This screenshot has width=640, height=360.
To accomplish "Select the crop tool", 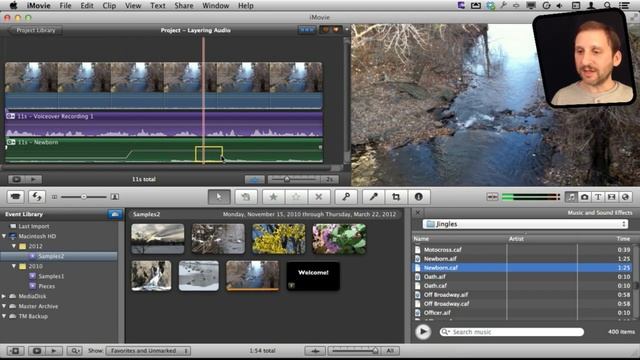I will pyautogui.click(x=396, y=197).
